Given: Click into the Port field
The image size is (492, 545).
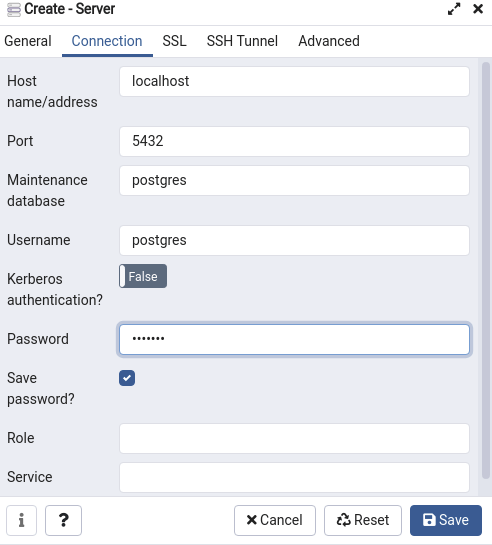Looking at the screenshot, I should 294,141.
